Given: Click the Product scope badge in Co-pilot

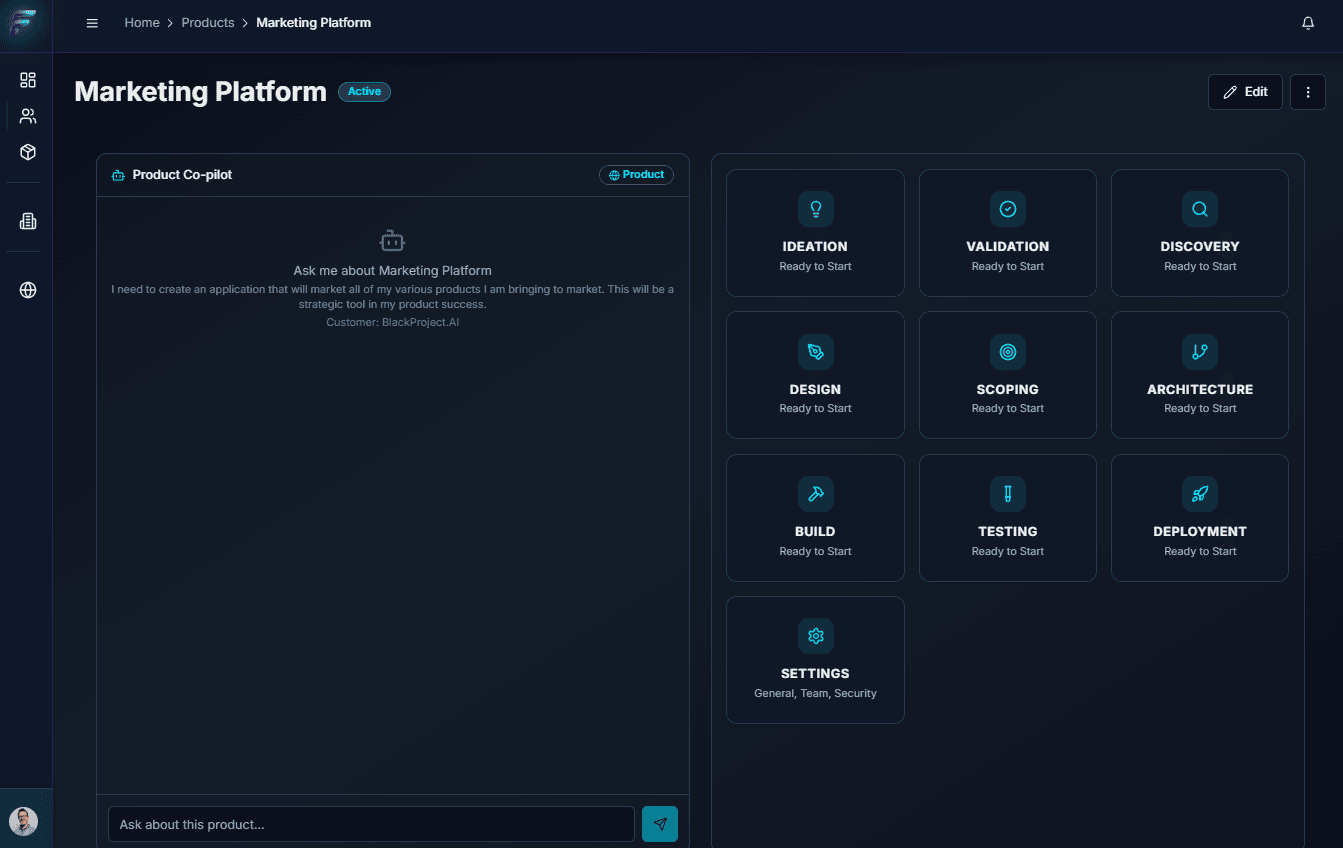Looking at the screenshot, I should 636,175.
